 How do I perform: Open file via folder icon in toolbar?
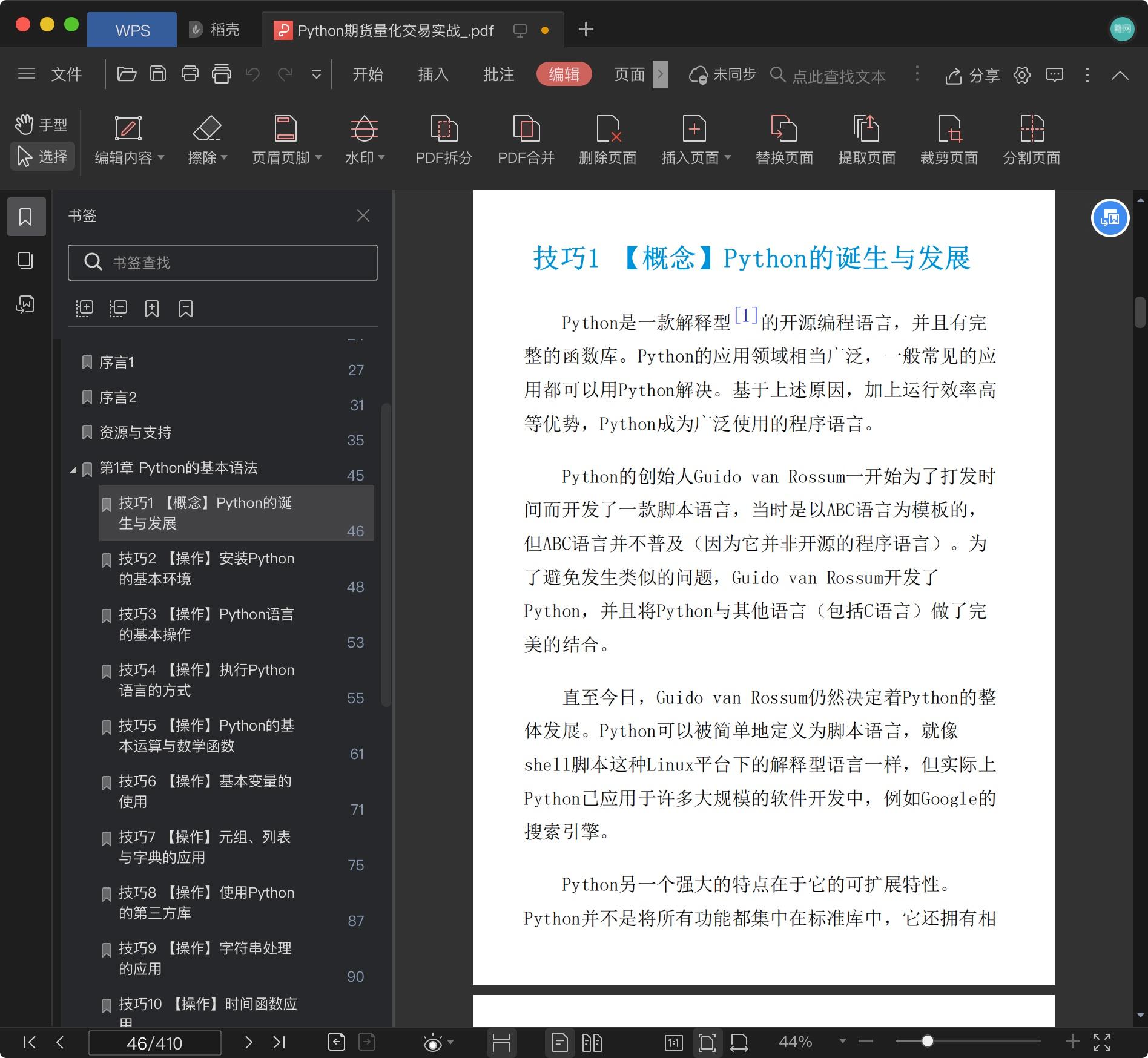pos(127,74)
